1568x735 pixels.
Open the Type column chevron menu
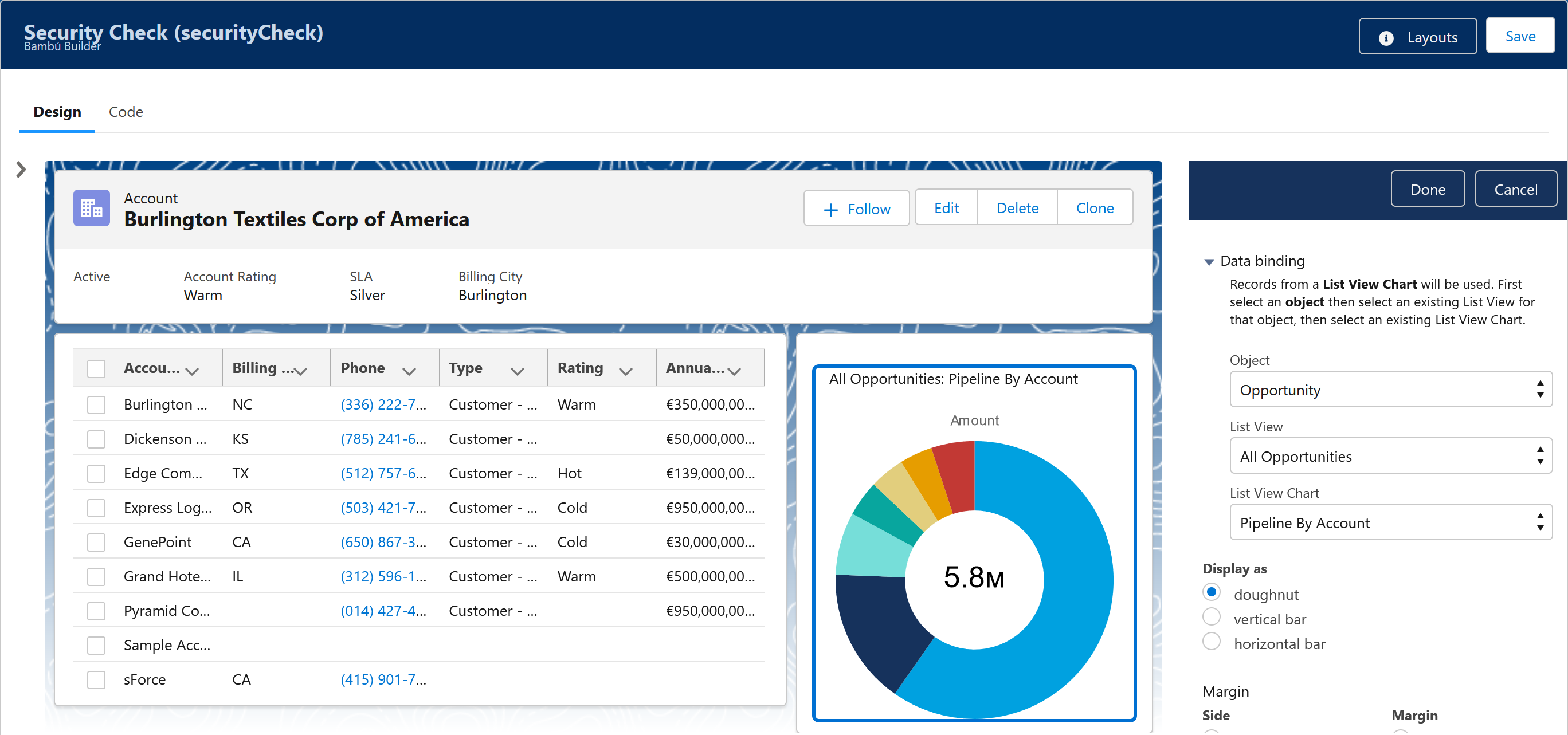[x=518, y=371]
